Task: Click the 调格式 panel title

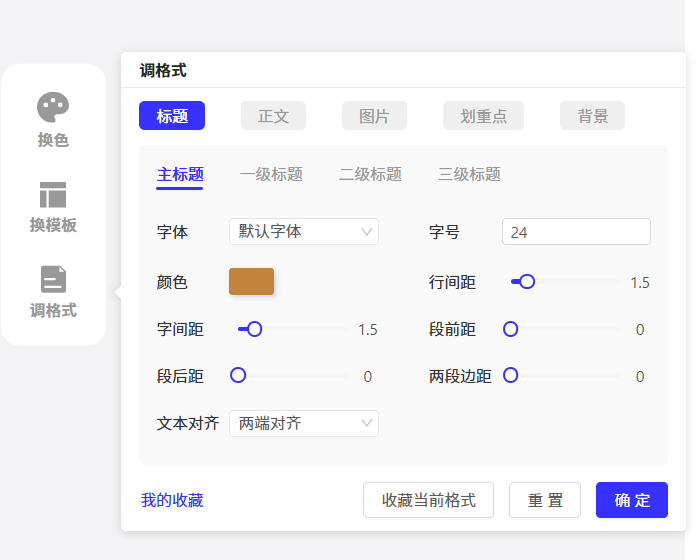Action: [x=163, y=71]
